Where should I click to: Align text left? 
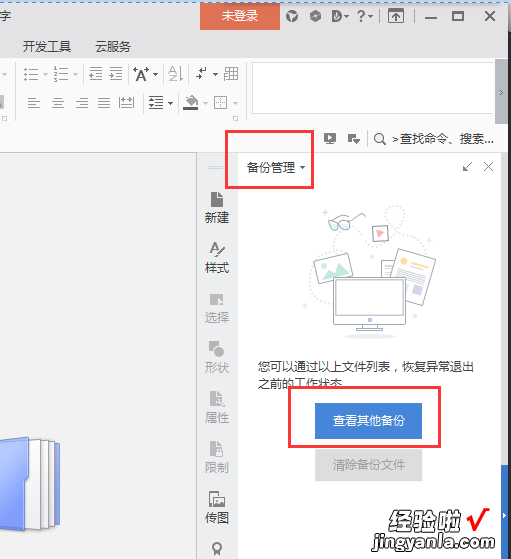click(x=34, y=103)
